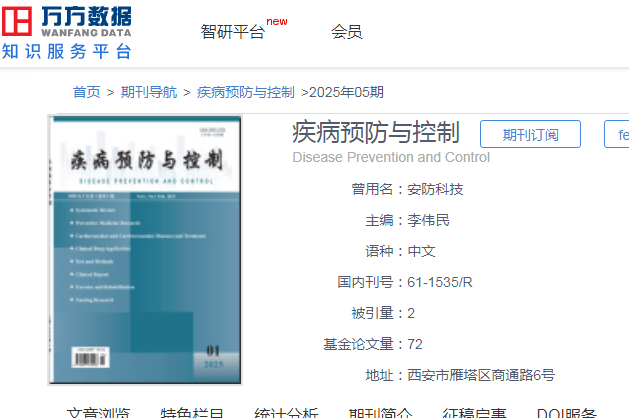The height and width of the screenshot is (418, 629).
Task: Click the Disease Prevention and Control subtitle
Action: pyautogui.click(x=391, y=157)
